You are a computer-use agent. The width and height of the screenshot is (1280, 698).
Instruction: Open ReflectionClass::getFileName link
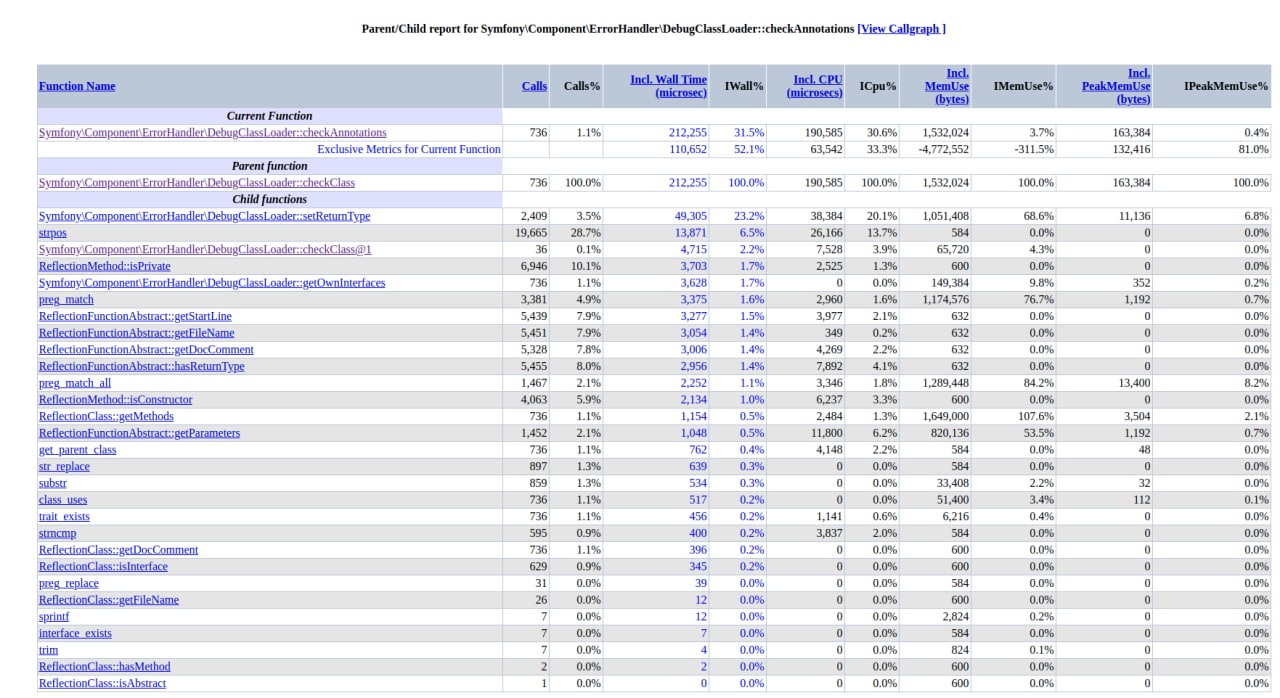point(109,600)
